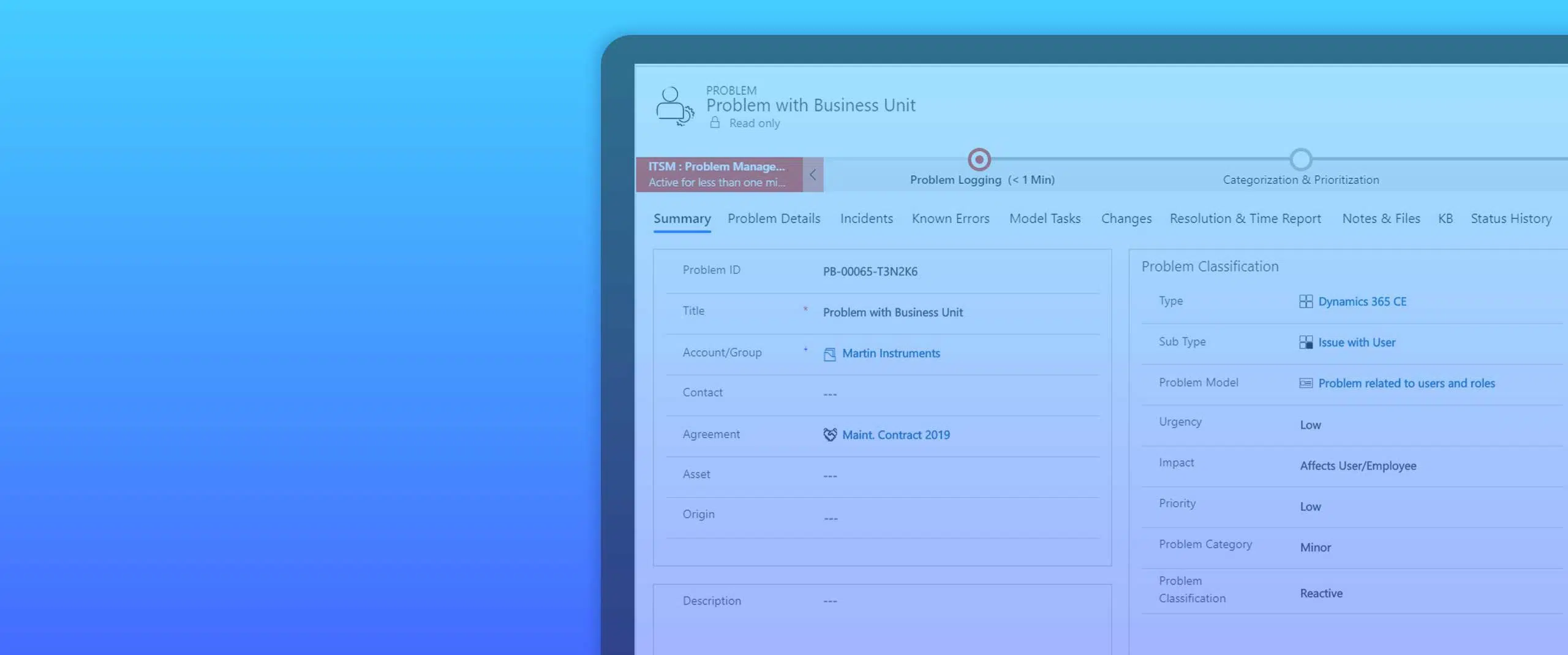Viewport: 1568px width, 655px height.
Task: Open the Maint. Contract 2019 link
Action: point(895,435)
